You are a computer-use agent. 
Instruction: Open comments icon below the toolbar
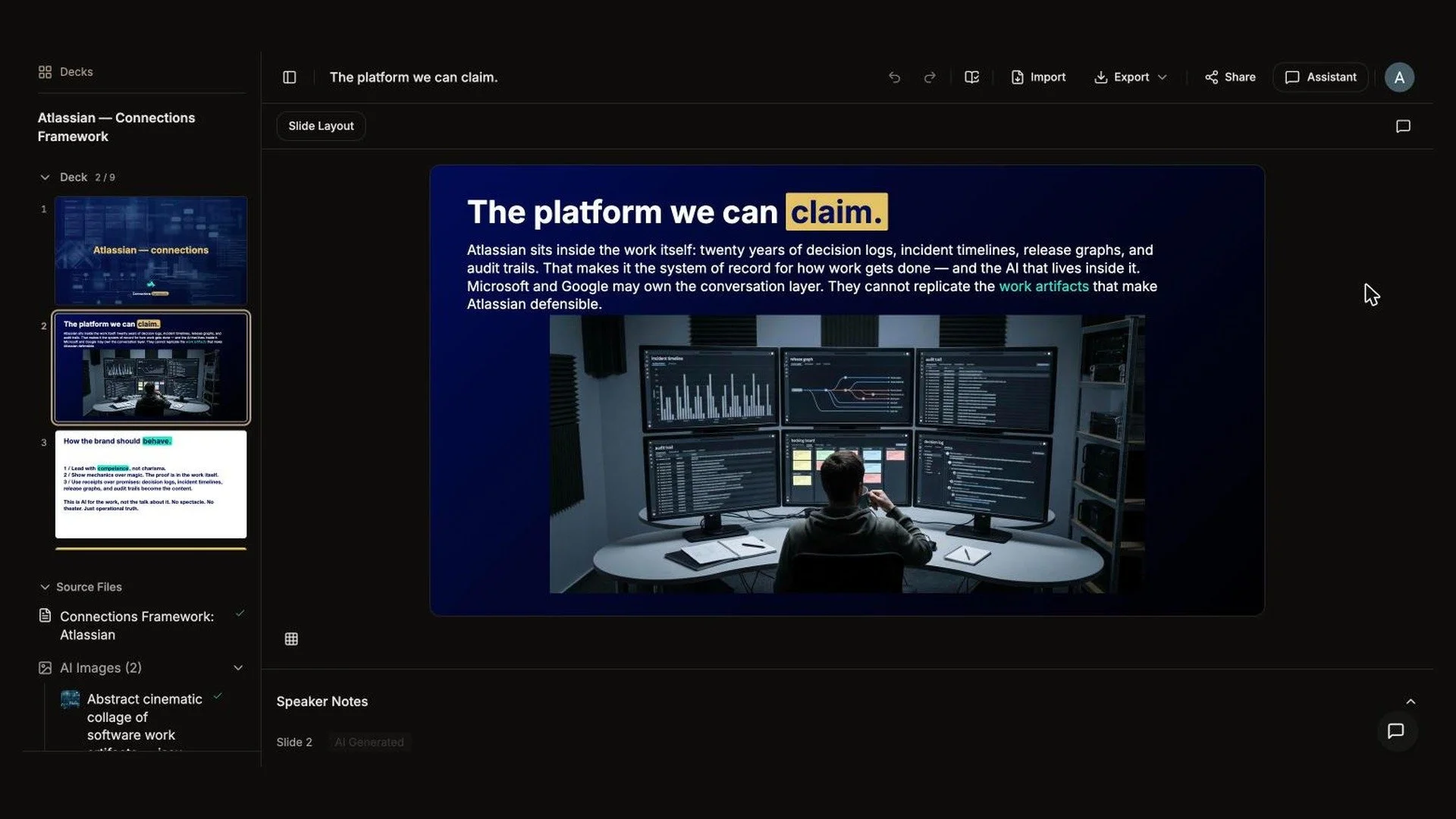[1403, 127]
